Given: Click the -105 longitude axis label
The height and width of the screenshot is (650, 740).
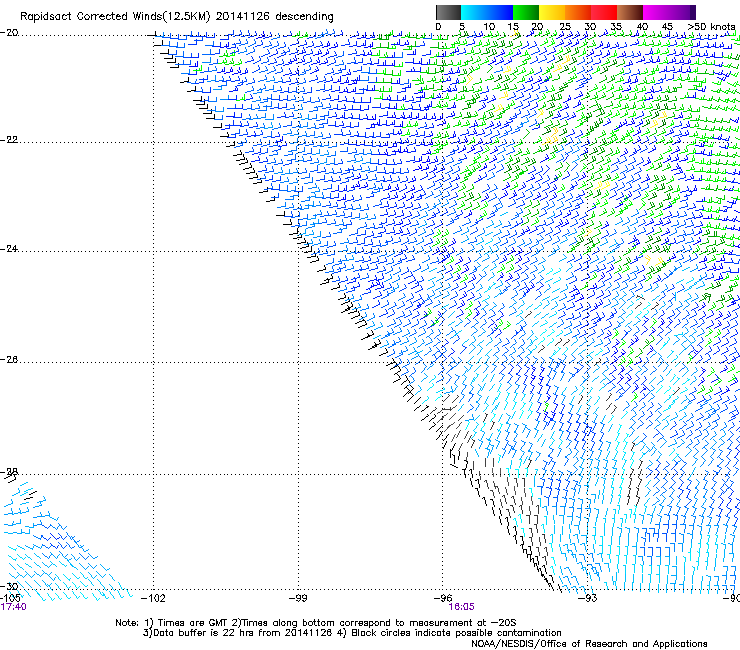Looking at the screenshot, I should click(10, 598).
